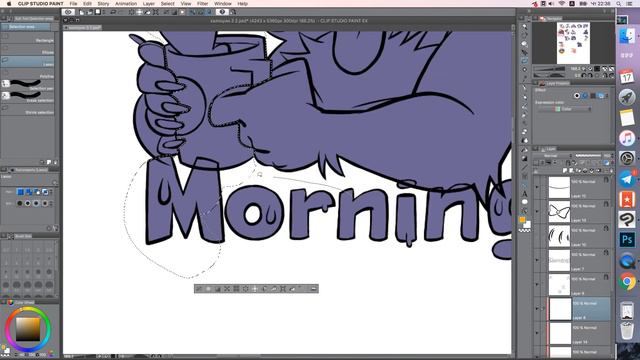Image resolution: width=640 pixels, height=360 pixels.
Task: Select the Balloon tool in tool palette
Action: click(x=524, y=202)
